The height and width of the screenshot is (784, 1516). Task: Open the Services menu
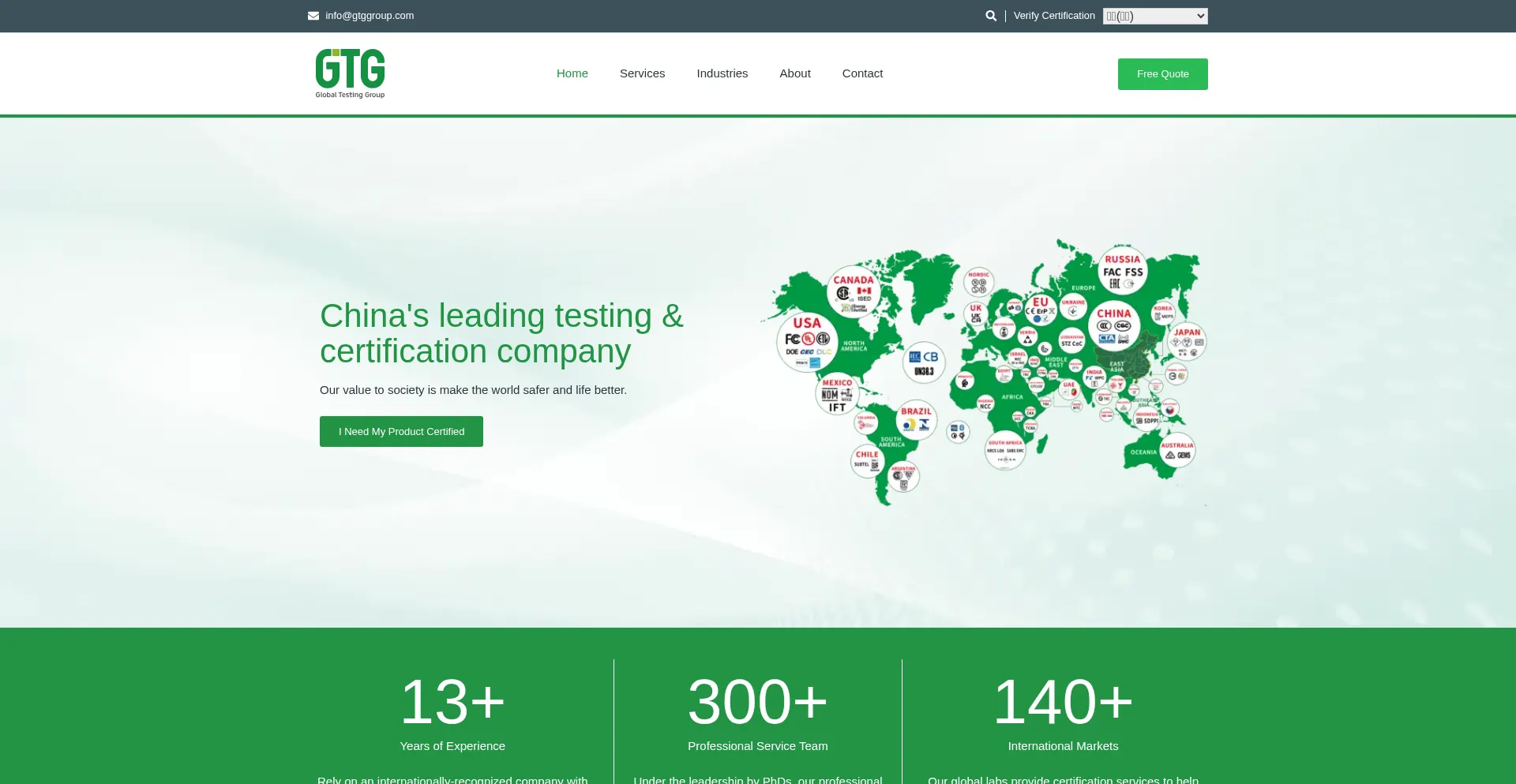[642, 73]
